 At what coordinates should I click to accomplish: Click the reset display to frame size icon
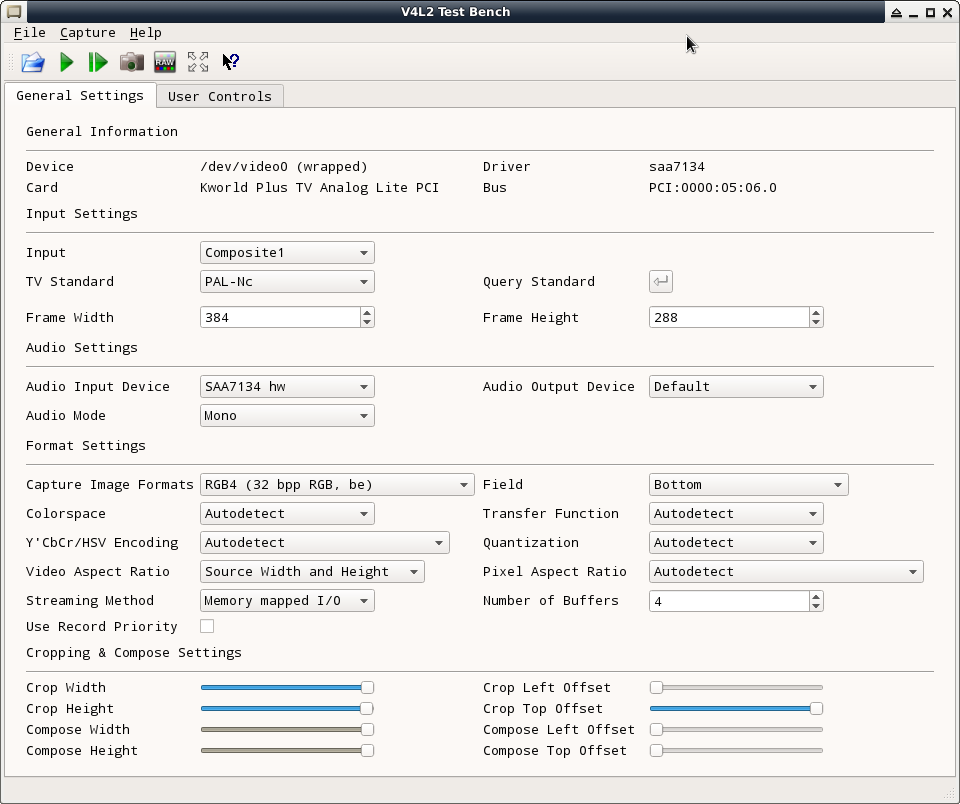click(198, 62)
